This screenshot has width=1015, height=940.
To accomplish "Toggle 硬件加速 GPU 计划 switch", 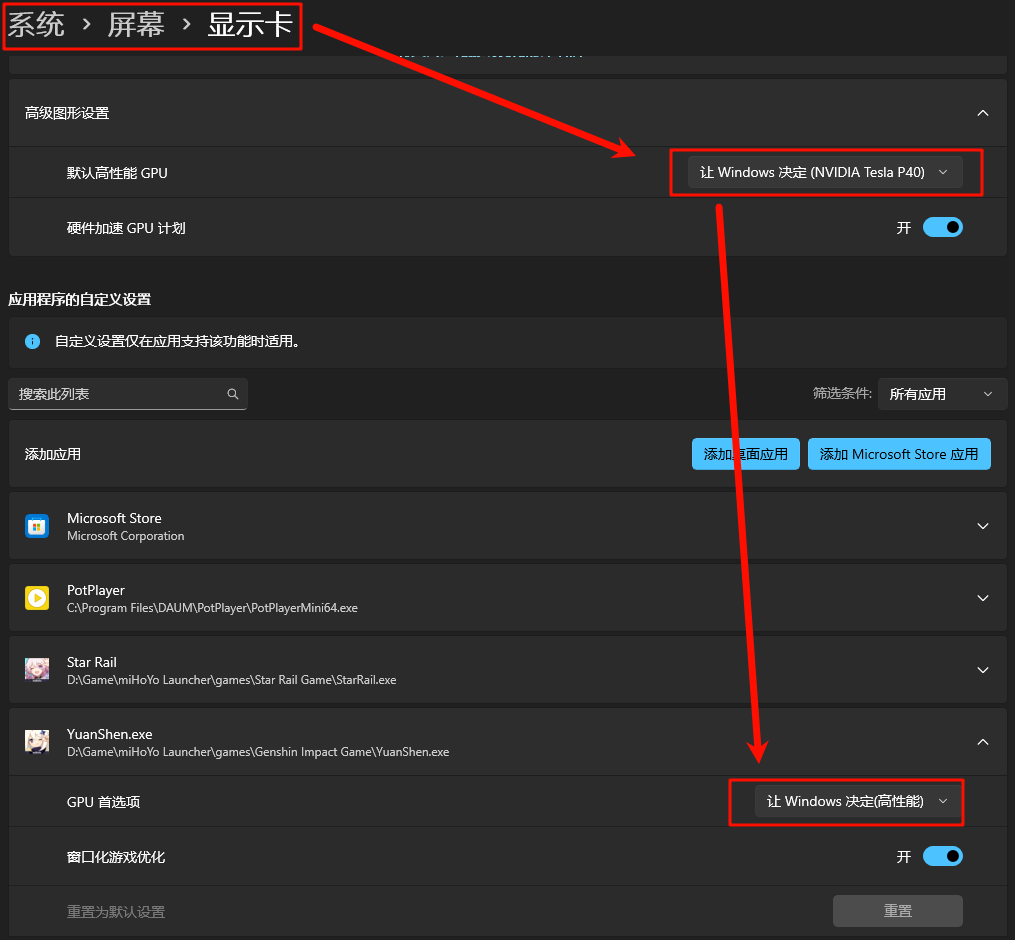I will pyautogui.click(x=942, y=228).
